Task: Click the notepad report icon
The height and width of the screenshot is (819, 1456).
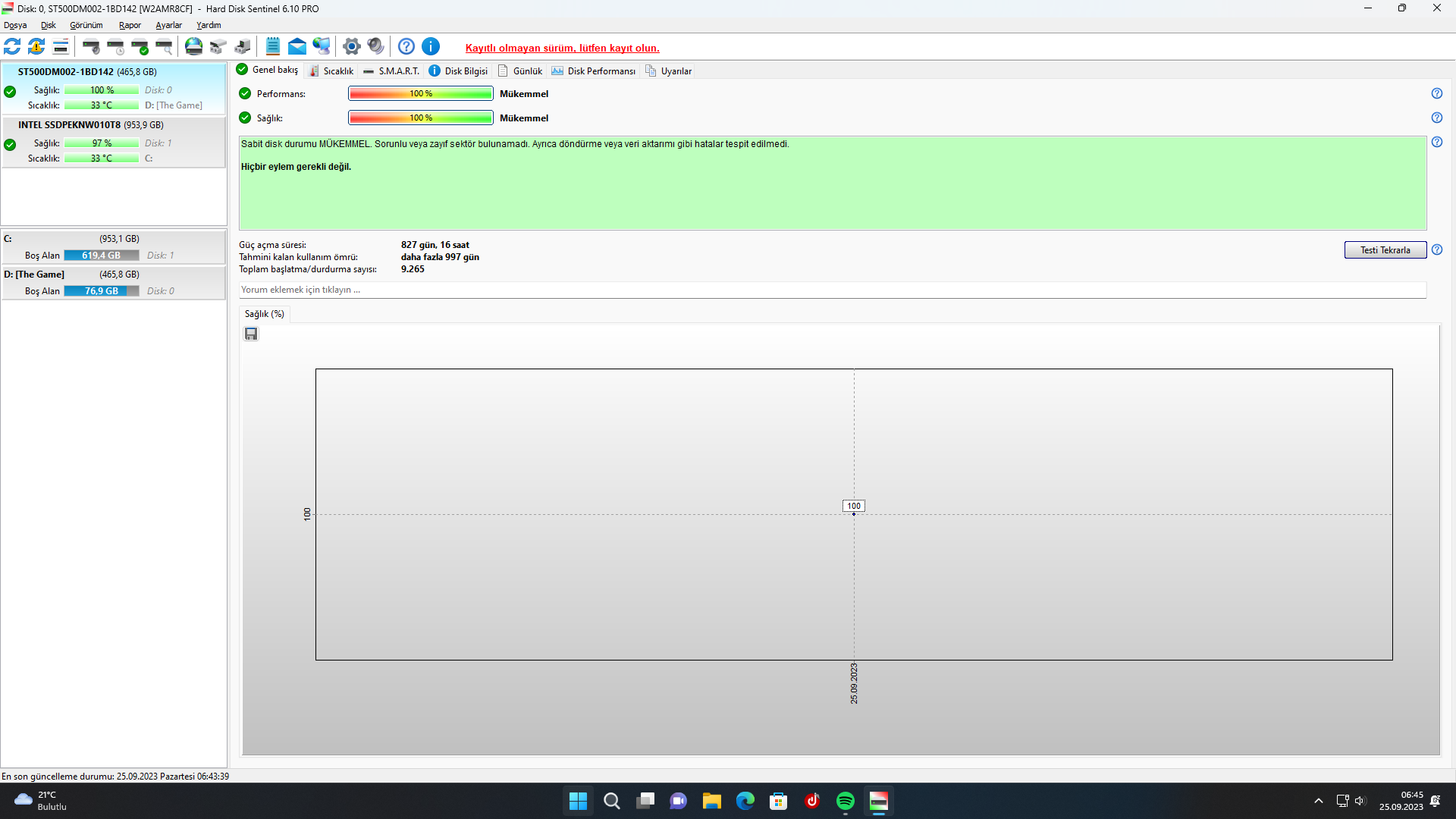Action: coord(273,47)
